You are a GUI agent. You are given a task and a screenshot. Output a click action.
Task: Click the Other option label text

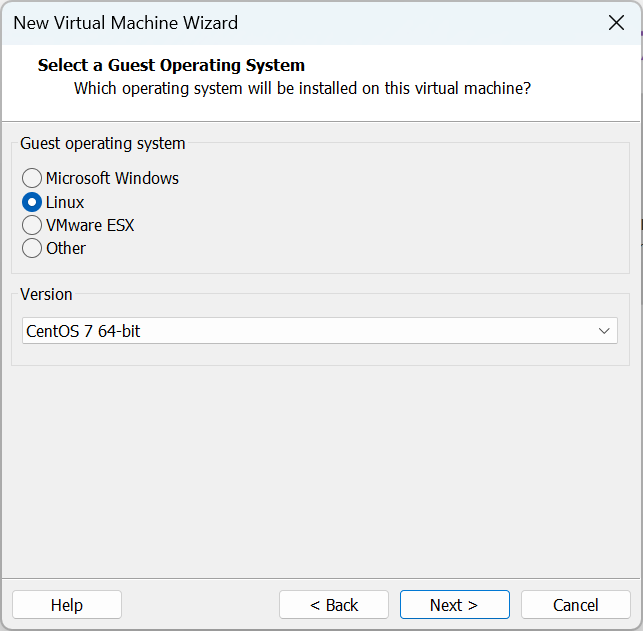tap(66, 248)
